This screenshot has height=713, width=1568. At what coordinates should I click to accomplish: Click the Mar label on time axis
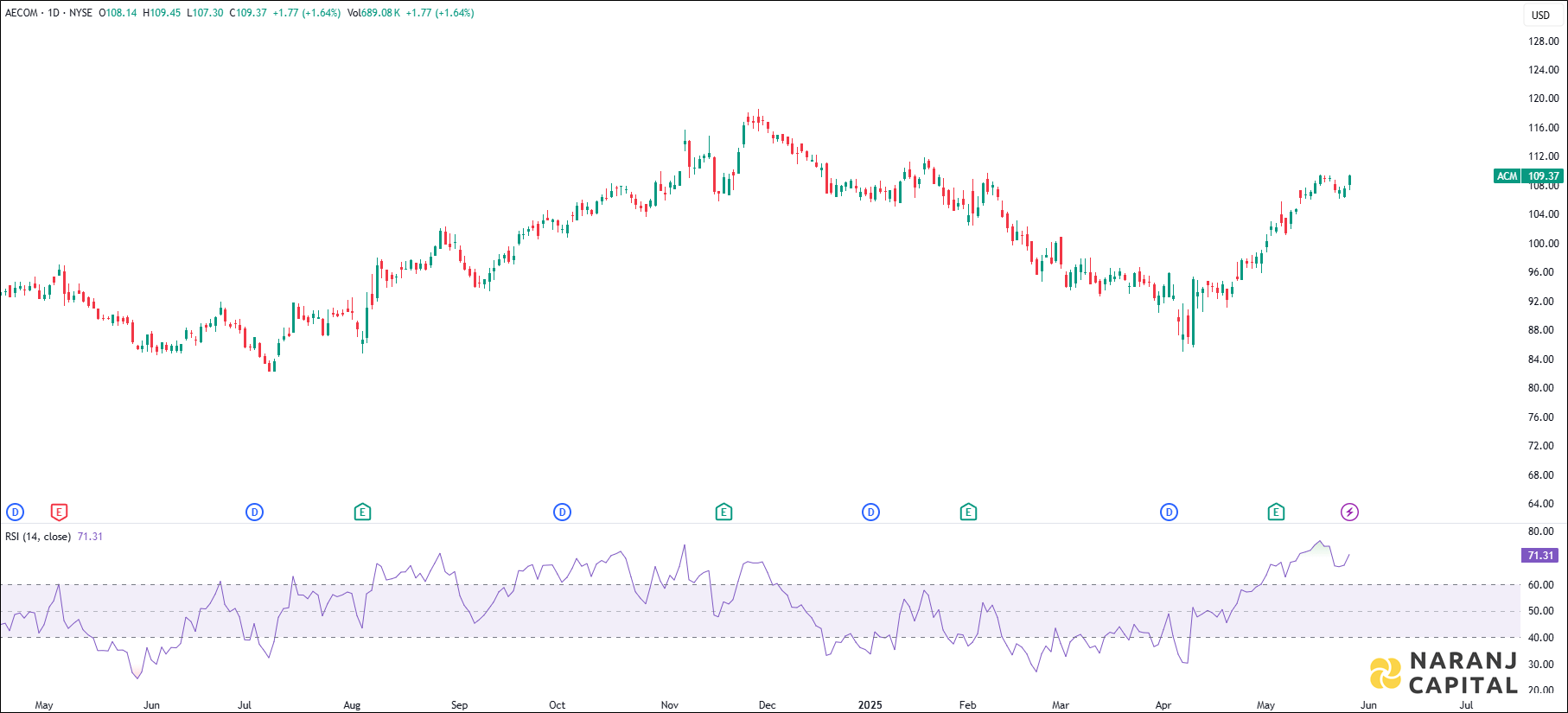(x=1061, y=705)
